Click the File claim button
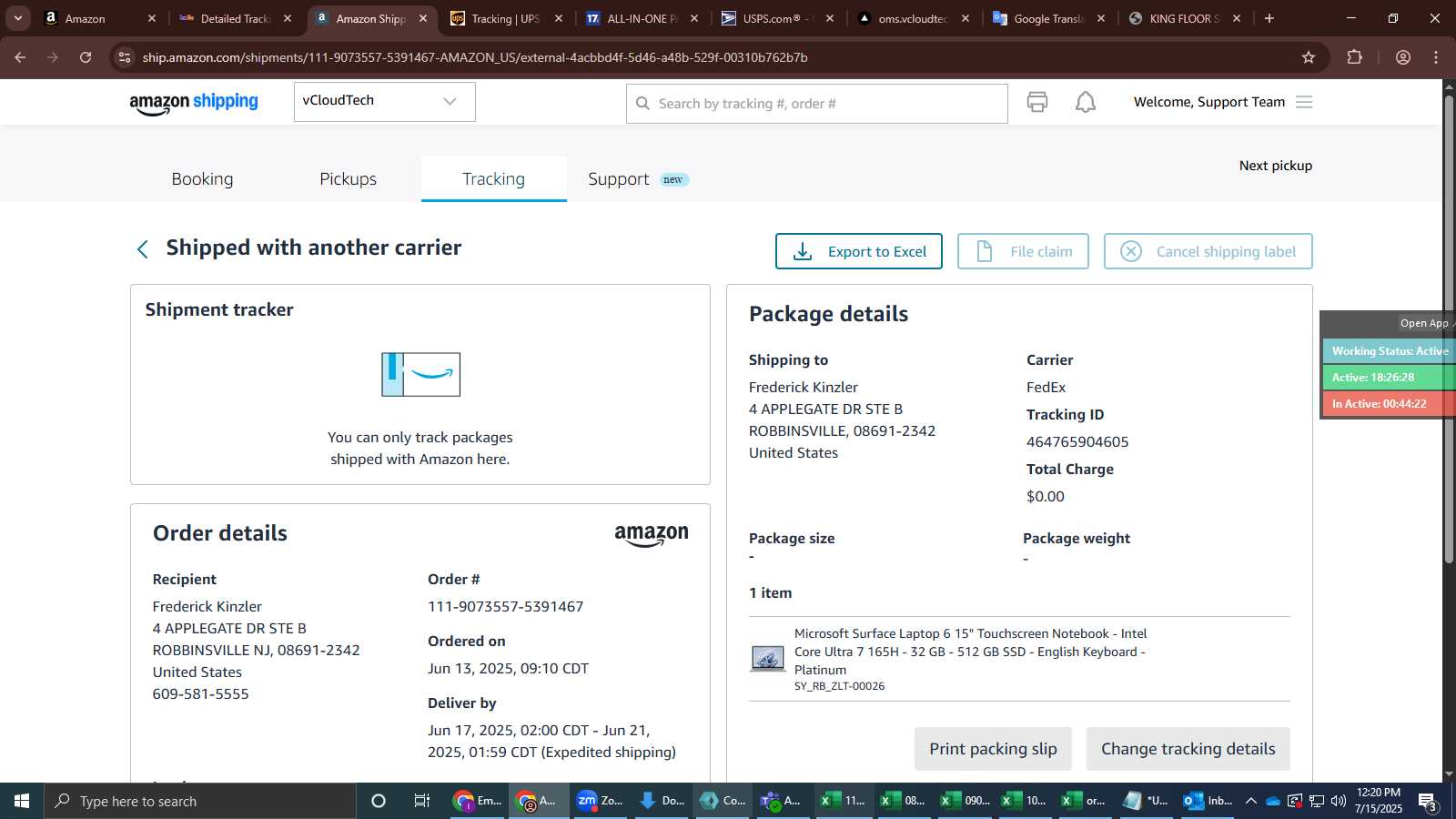 click(x=1023, y=251)
